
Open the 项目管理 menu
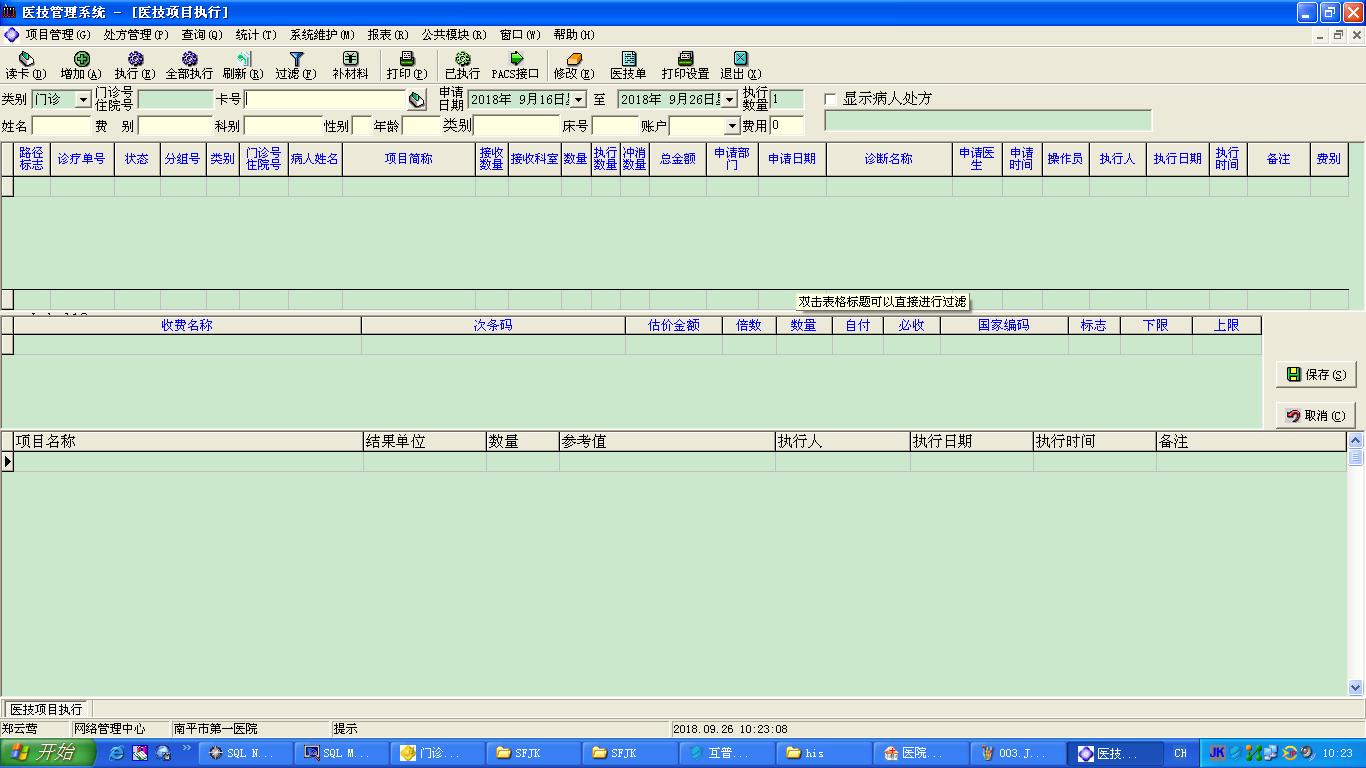point(56,35)
